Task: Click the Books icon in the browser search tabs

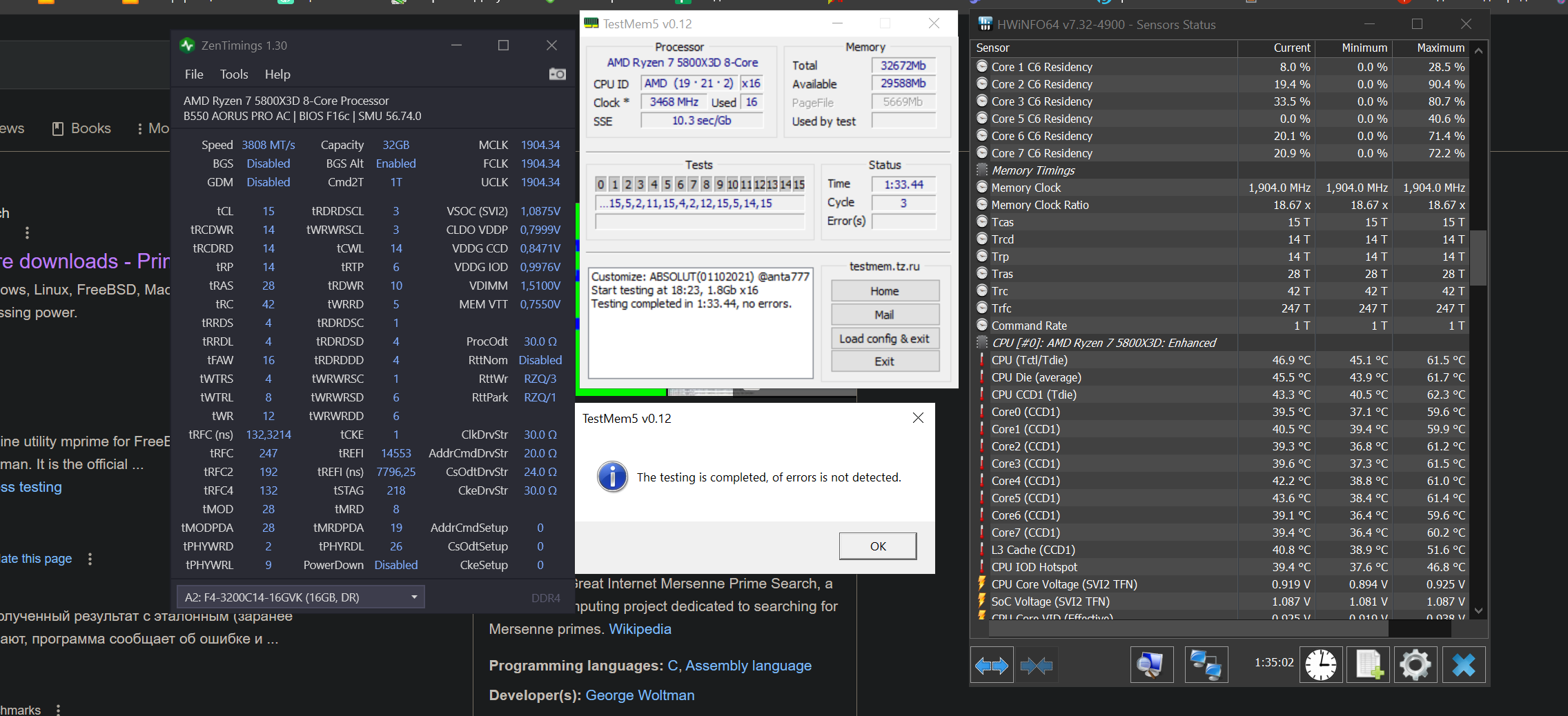Action: (58, 128)
